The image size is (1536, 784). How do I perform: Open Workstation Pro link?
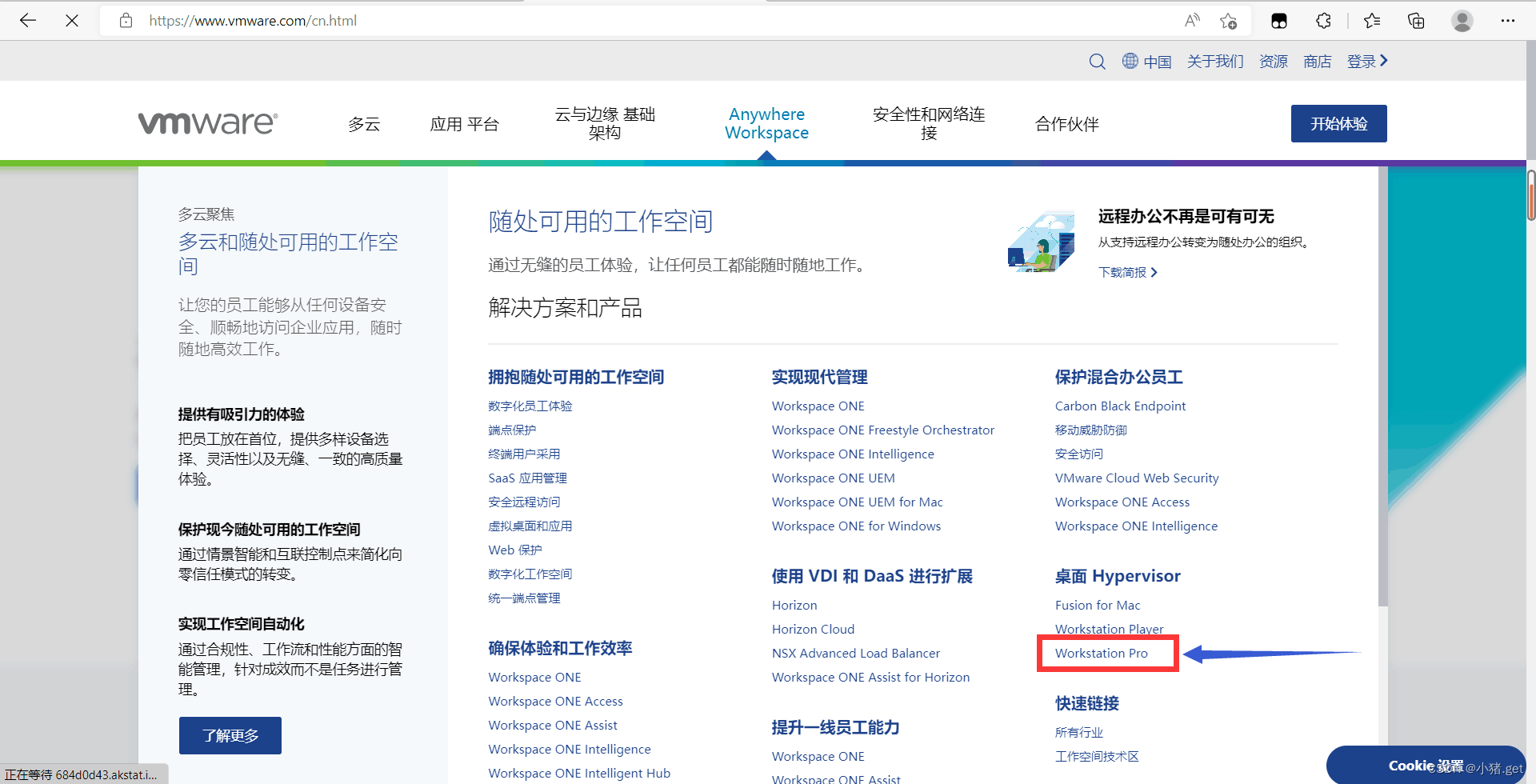coord(1101,653)
